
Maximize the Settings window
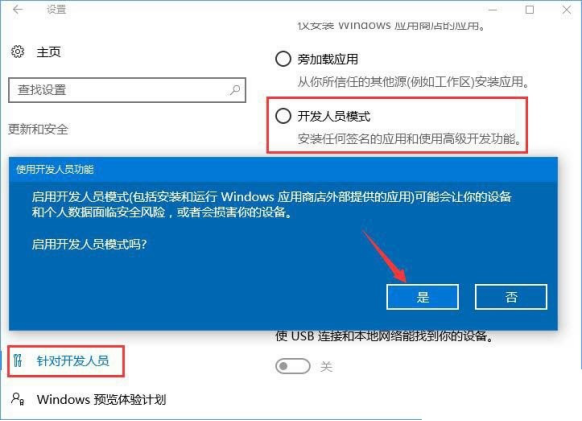(530, 10)
